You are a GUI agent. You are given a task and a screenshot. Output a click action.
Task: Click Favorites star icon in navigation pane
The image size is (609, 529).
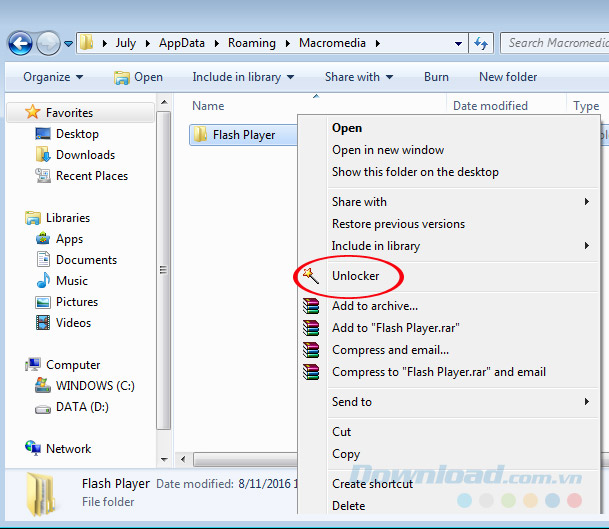(33, 112)
